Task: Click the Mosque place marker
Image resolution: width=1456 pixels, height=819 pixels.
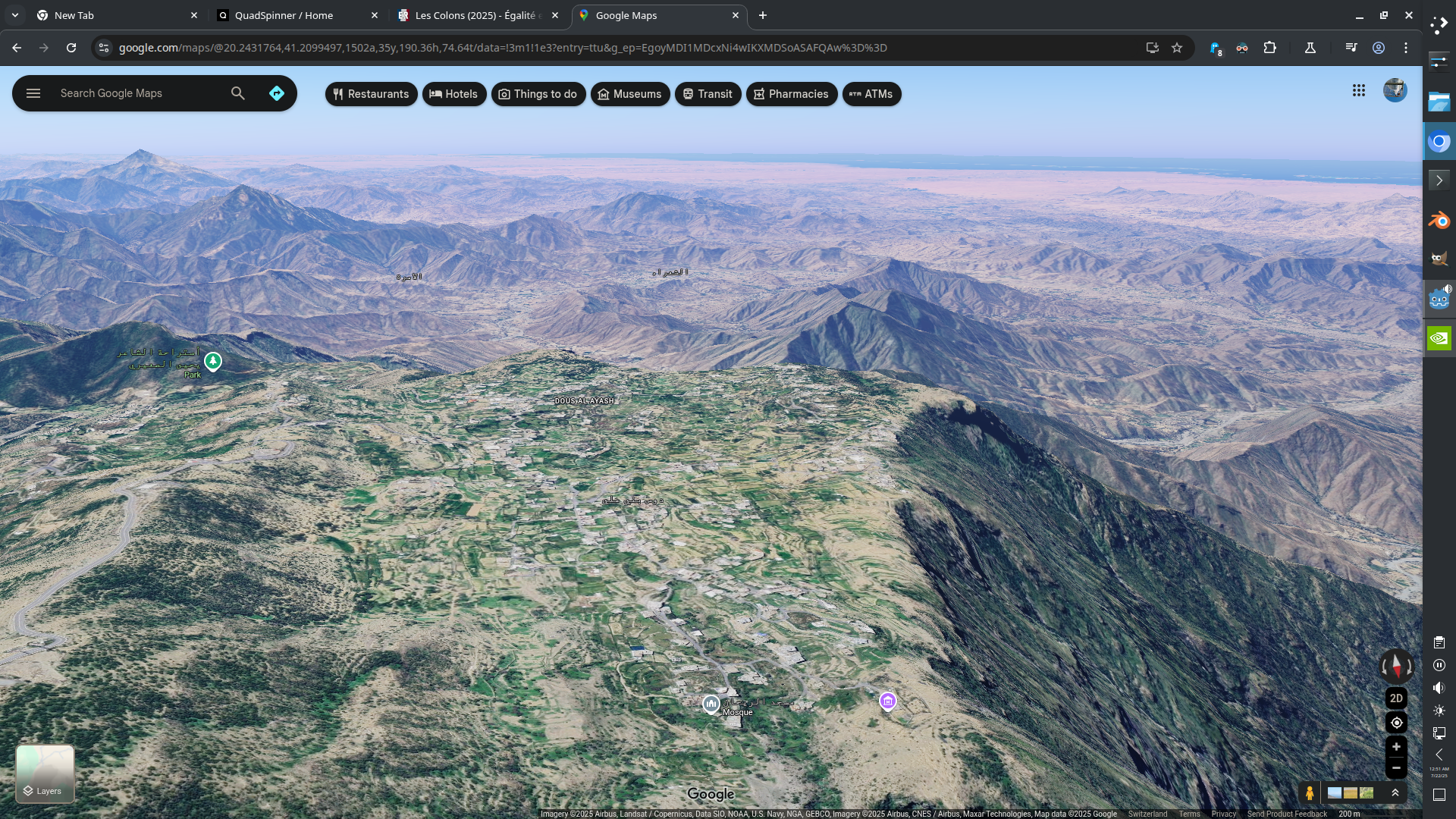Action: tap(711, 704)
